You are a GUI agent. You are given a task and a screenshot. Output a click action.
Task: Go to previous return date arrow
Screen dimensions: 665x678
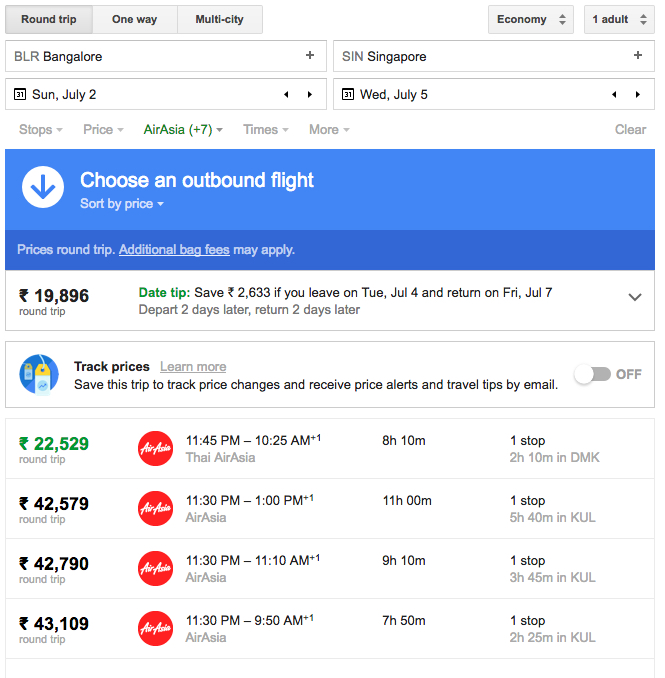(614, 94)
